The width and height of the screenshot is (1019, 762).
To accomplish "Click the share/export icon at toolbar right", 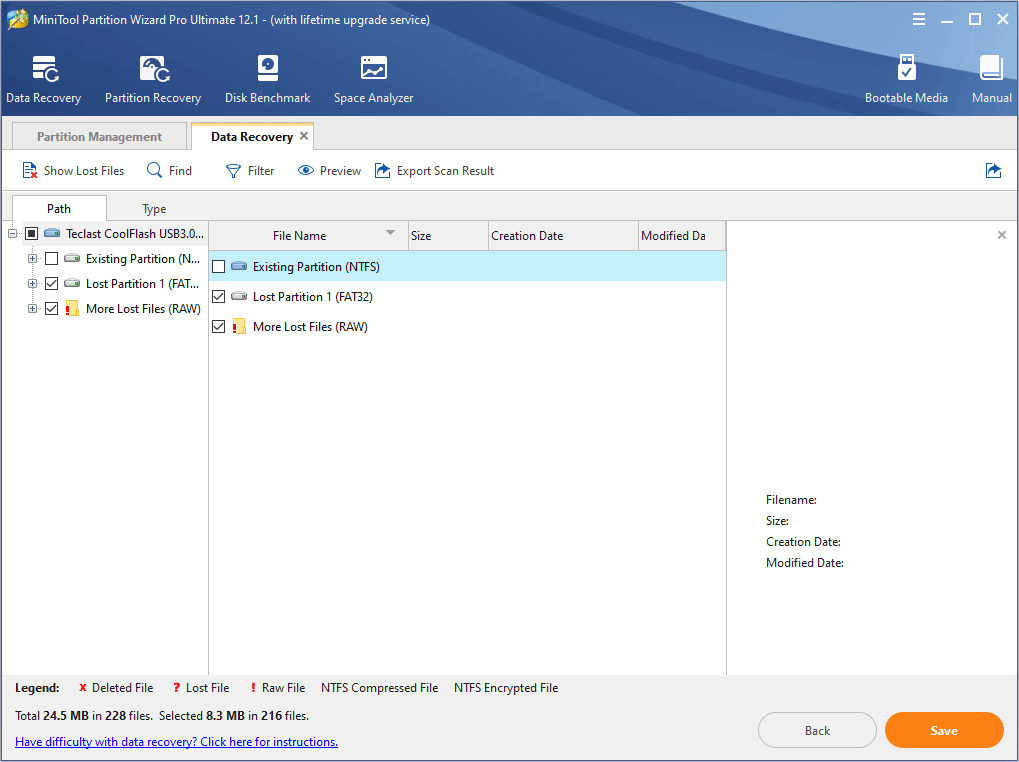I will pyautogui.click(x=993, y=171).
